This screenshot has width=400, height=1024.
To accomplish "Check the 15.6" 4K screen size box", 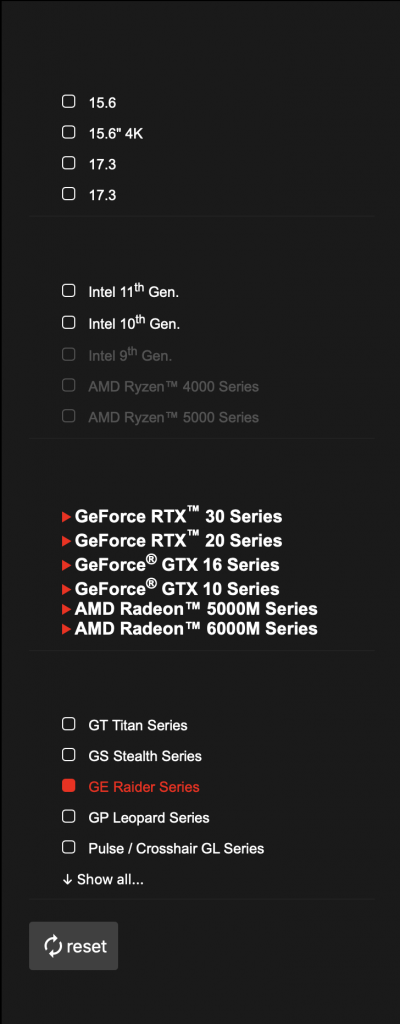I will 69,133.
